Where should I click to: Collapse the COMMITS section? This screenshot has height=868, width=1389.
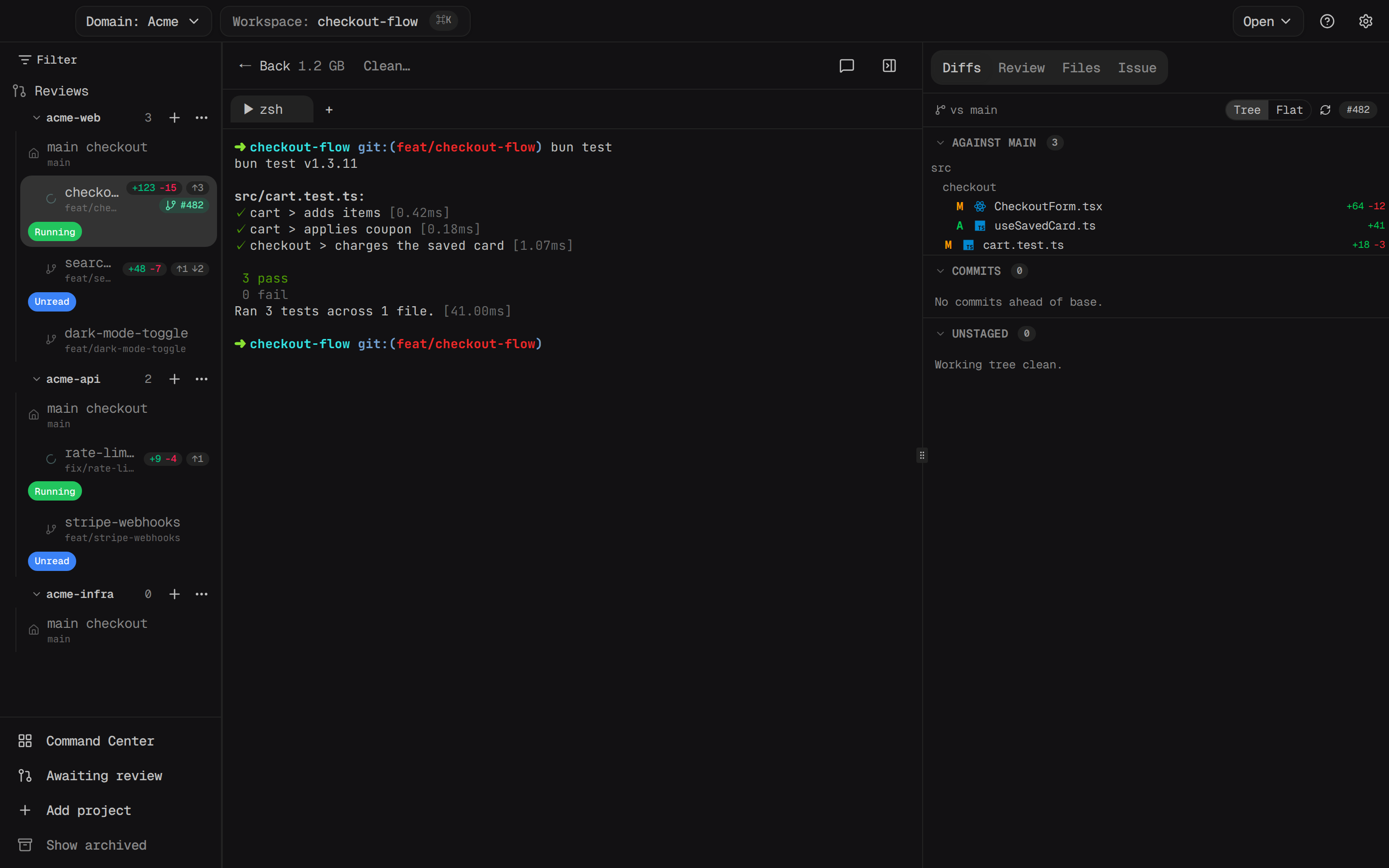(x=940, y=271)
